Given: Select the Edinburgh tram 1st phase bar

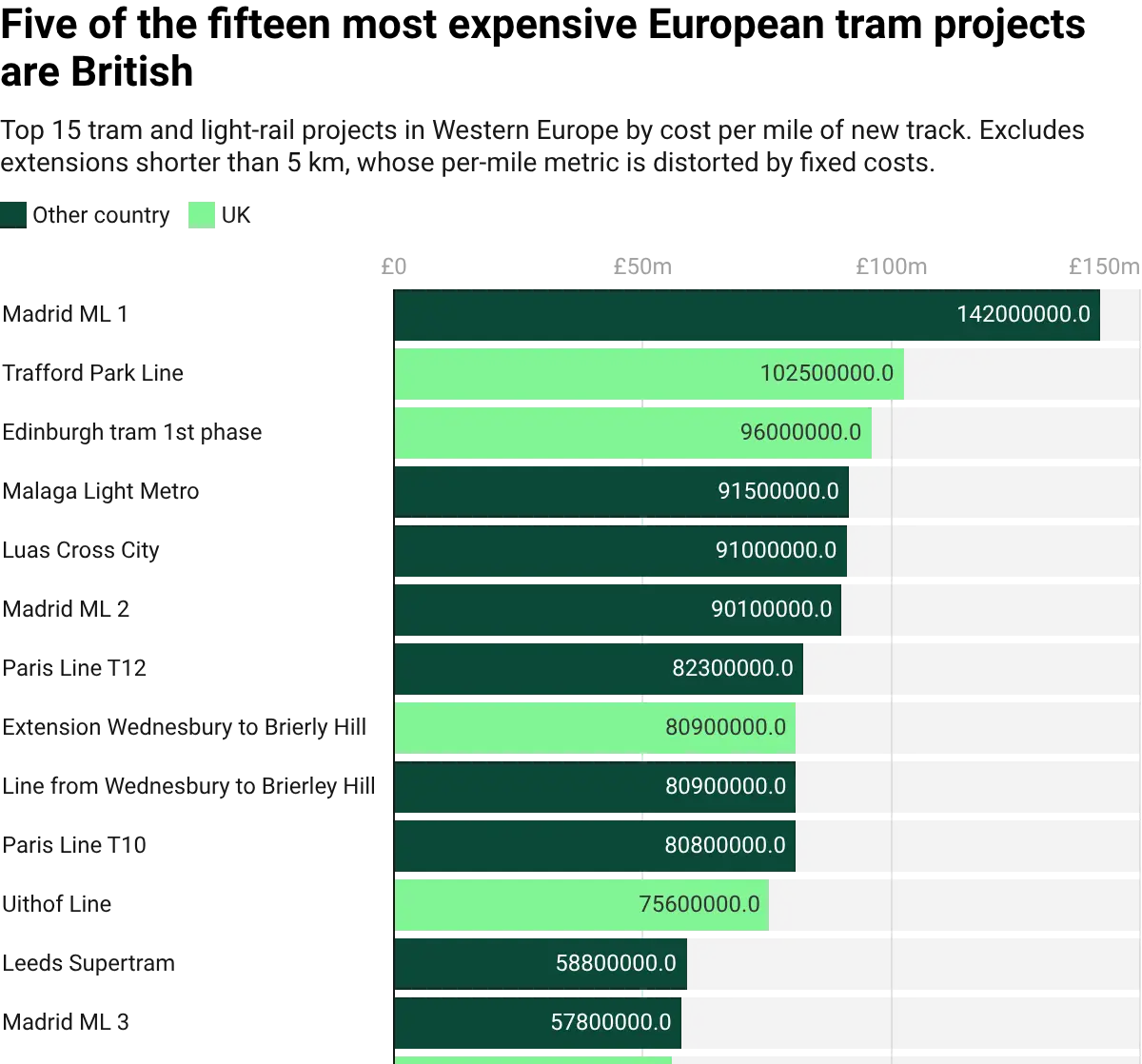Looking at the screenshot, I should coord(633,433).
